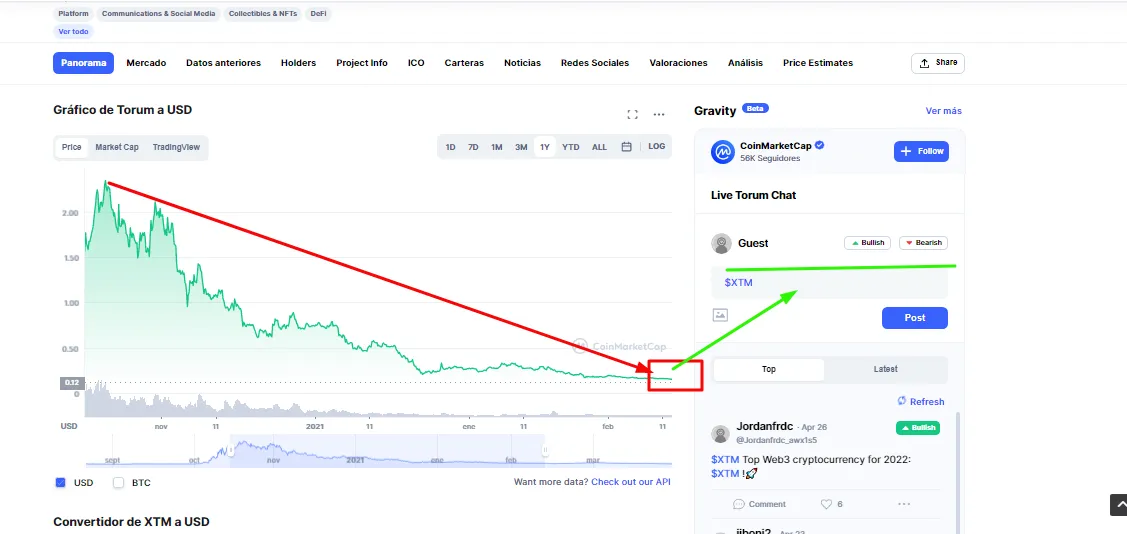Click Ver más in Gravity
Image resolution: width=1127 pixels, height=534 pixels.
tap(944, 111)
